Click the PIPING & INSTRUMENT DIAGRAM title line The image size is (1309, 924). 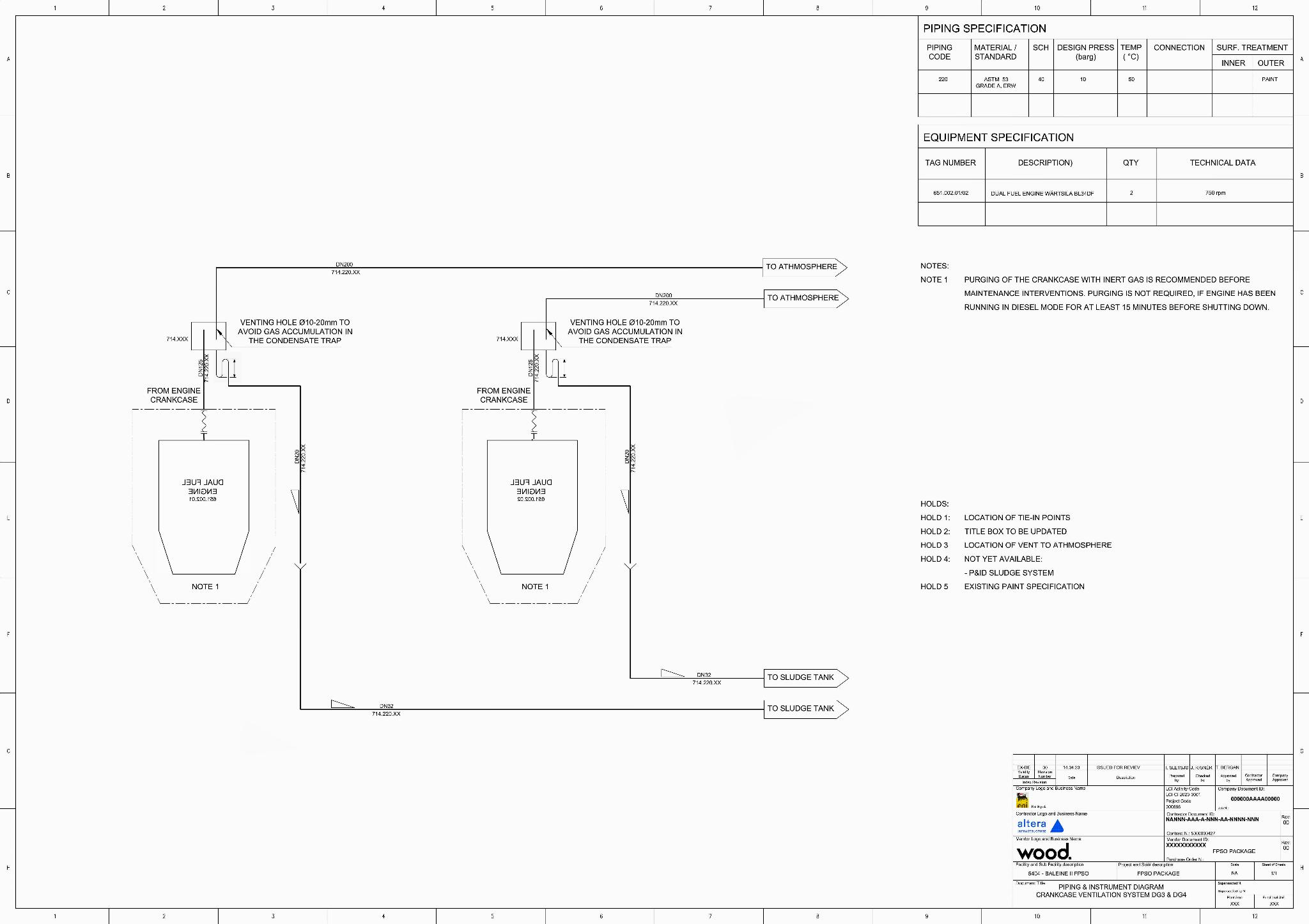[x=1111, y=887]
